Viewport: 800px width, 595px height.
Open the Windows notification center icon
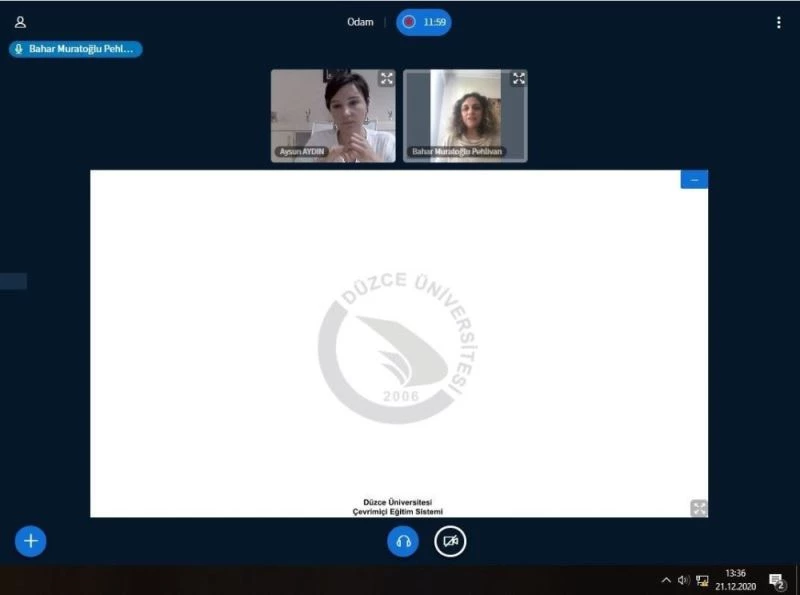pos(777,580)
